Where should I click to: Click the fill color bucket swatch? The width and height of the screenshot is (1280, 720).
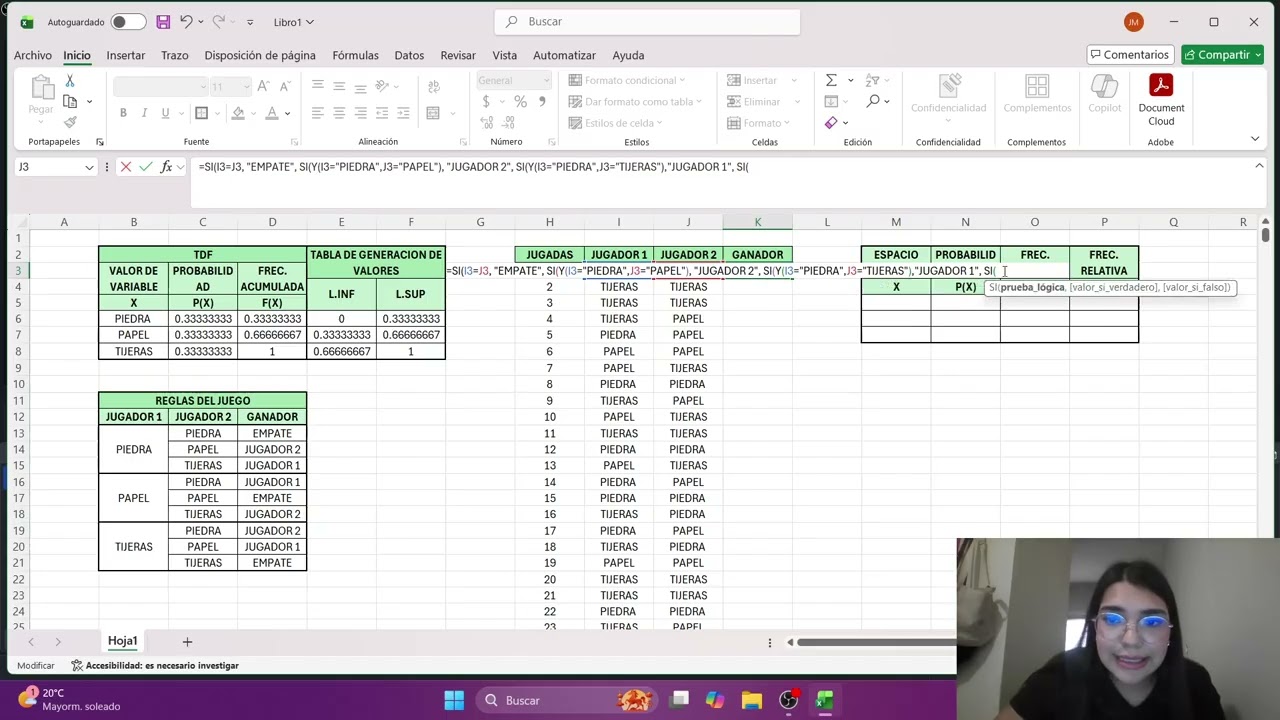coord(238,113)
